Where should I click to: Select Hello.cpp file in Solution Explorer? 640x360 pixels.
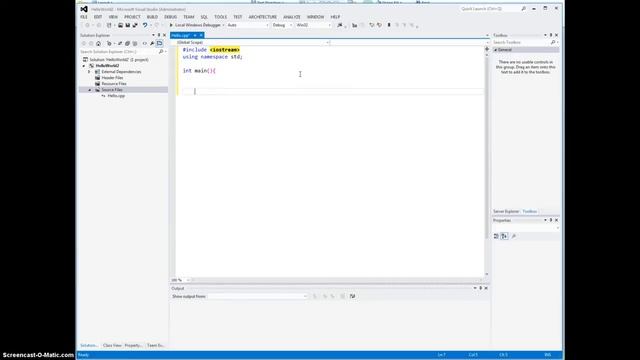[x=116, y=96]
